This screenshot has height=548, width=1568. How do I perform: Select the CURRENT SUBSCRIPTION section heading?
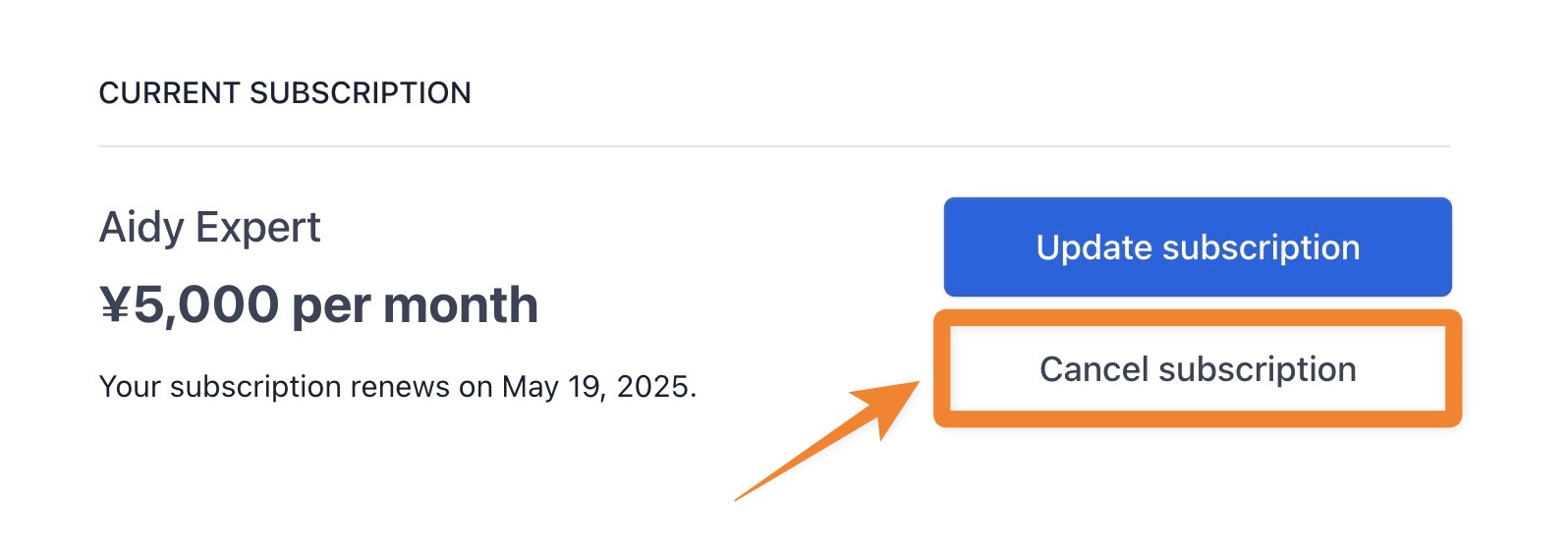point(285,93)
